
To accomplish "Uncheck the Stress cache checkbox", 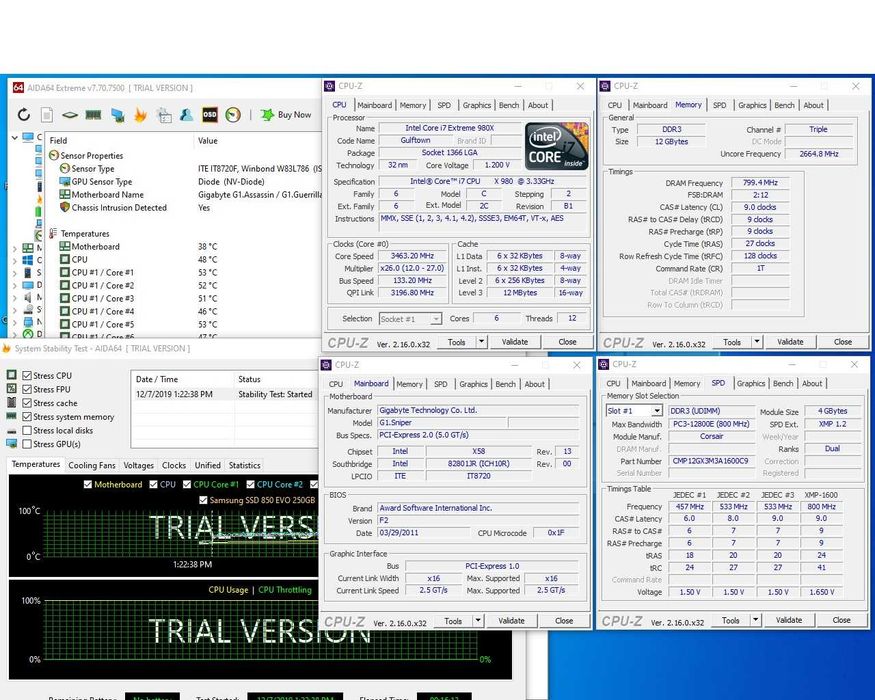I will (27, 403).
